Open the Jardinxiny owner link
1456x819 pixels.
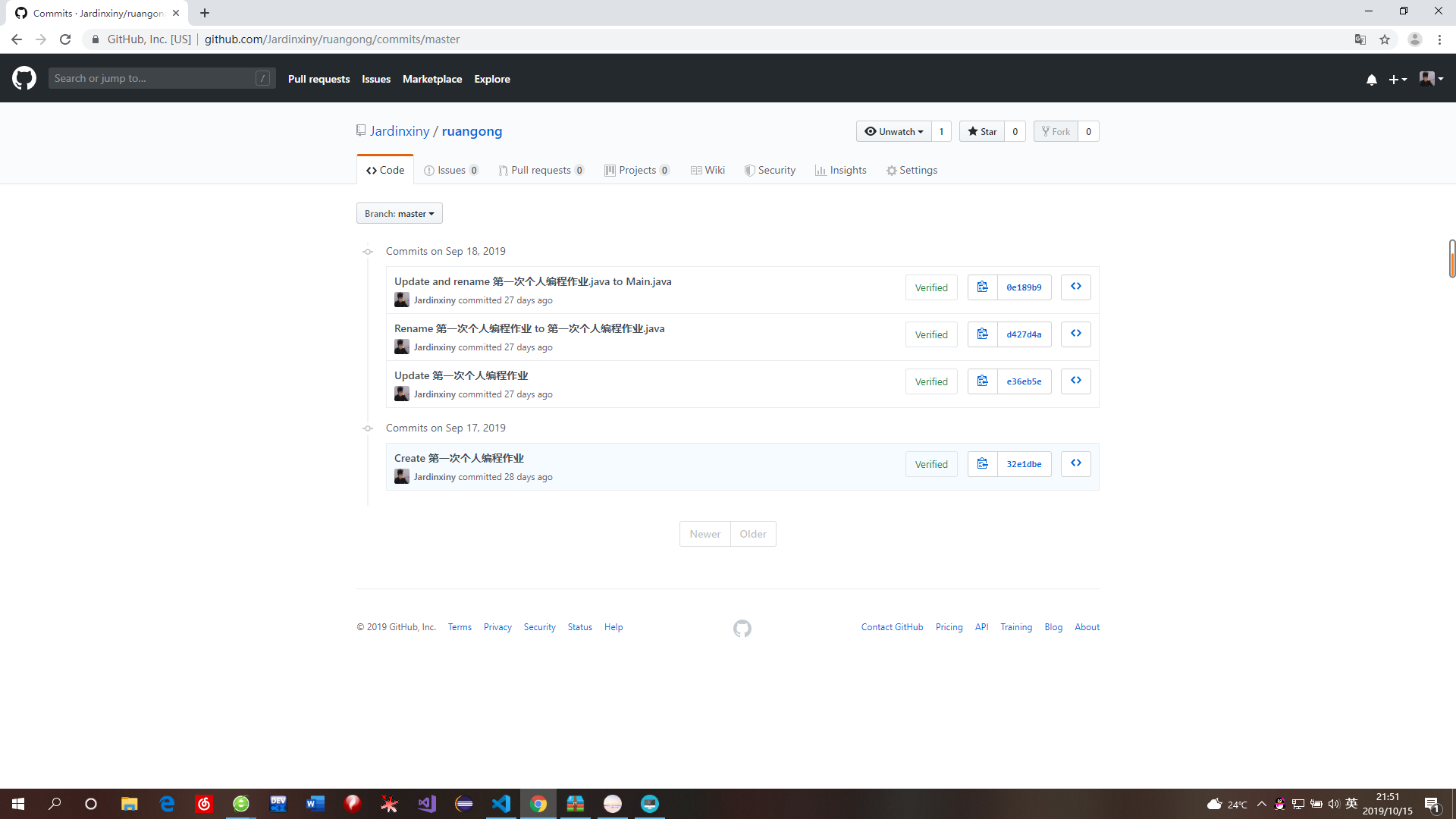pyautogui.click(x=400, y=131)
